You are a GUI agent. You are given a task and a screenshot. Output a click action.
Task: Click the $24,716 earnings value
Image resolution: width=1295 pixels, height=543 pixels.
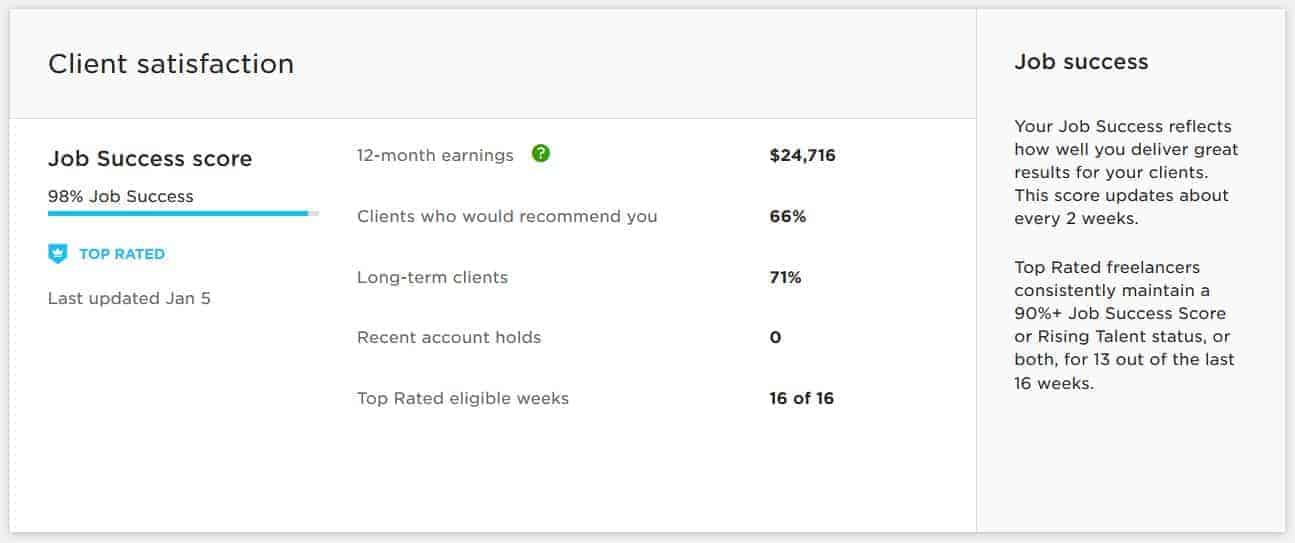[802, 155]
